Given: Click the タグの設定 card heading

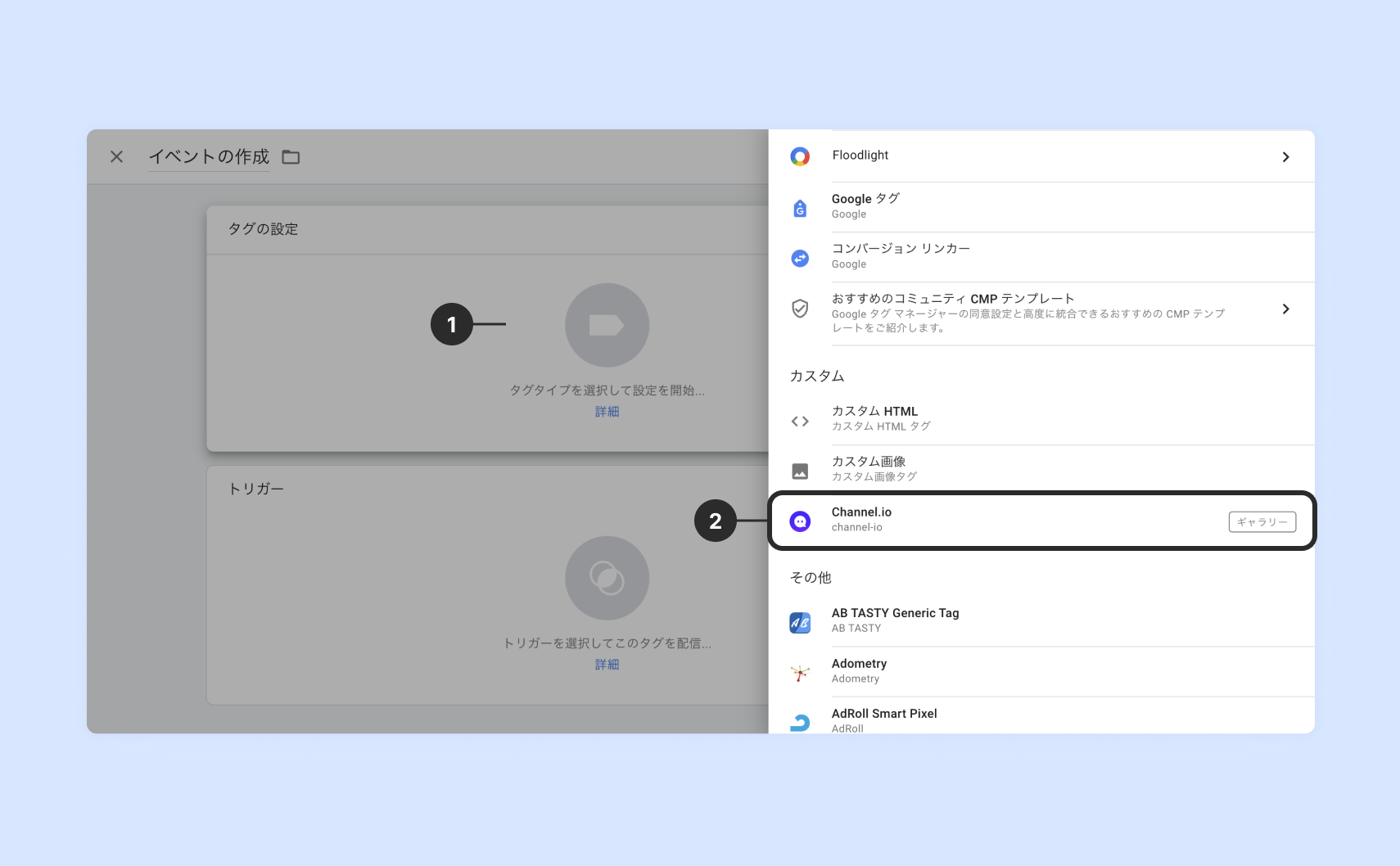Looking at the screenshot, I should 263,229.
